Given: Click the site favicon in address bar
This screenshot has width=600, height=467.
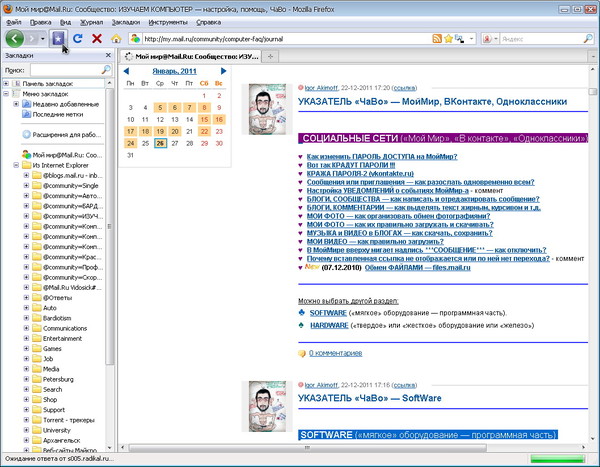Looking at the screenshot, I should click(135, 38).
